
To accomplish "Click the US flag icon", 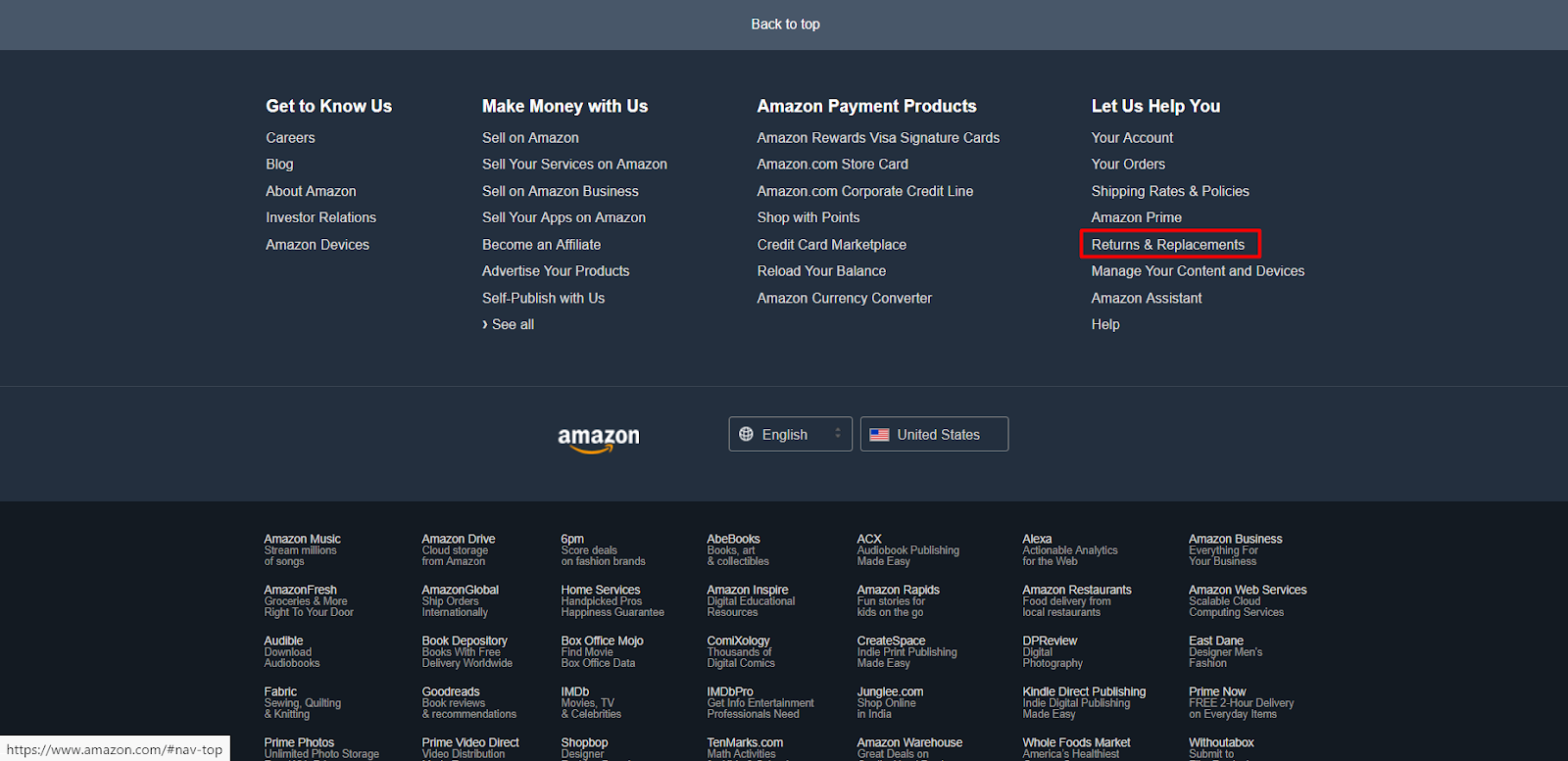I will [879, 435].
